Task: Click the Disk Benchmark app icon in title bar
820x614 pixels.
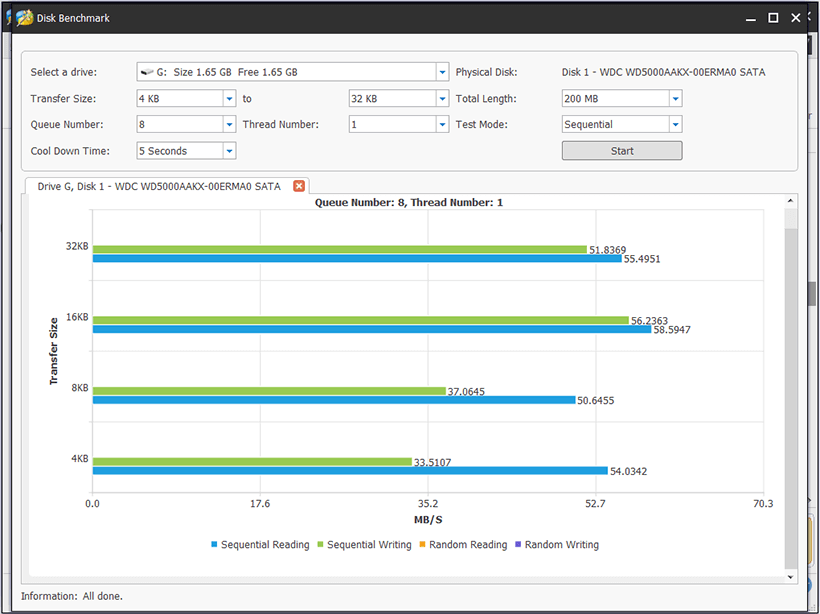Action: 25,18
